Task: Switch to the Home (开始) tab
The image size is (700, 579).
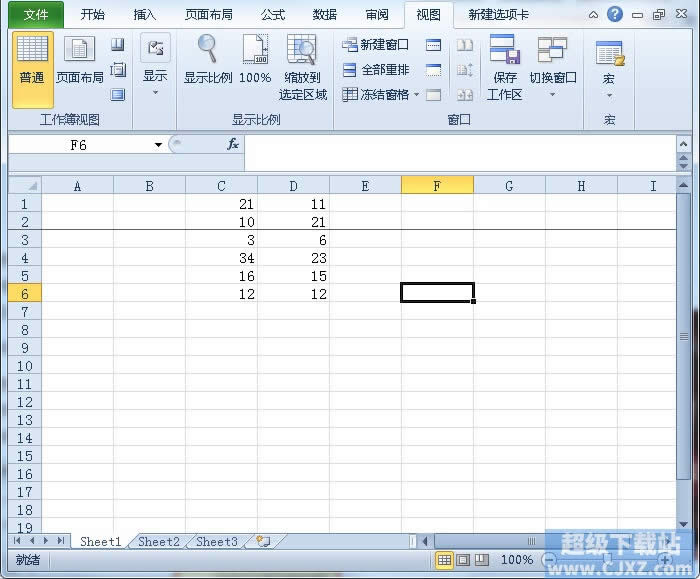Action: coord(92,15)
